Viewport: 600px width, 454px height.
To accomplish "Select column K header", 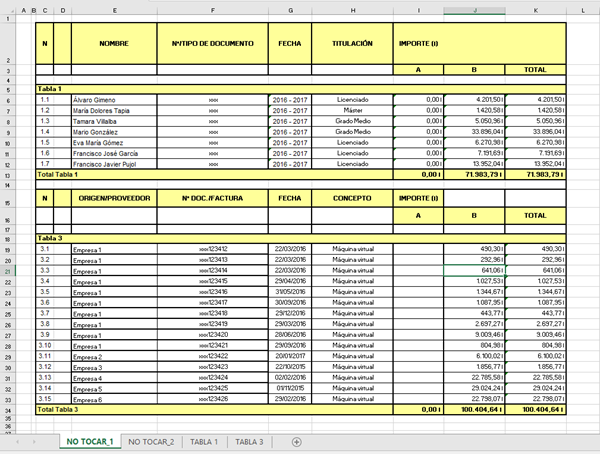I will [x=536, y=11].
